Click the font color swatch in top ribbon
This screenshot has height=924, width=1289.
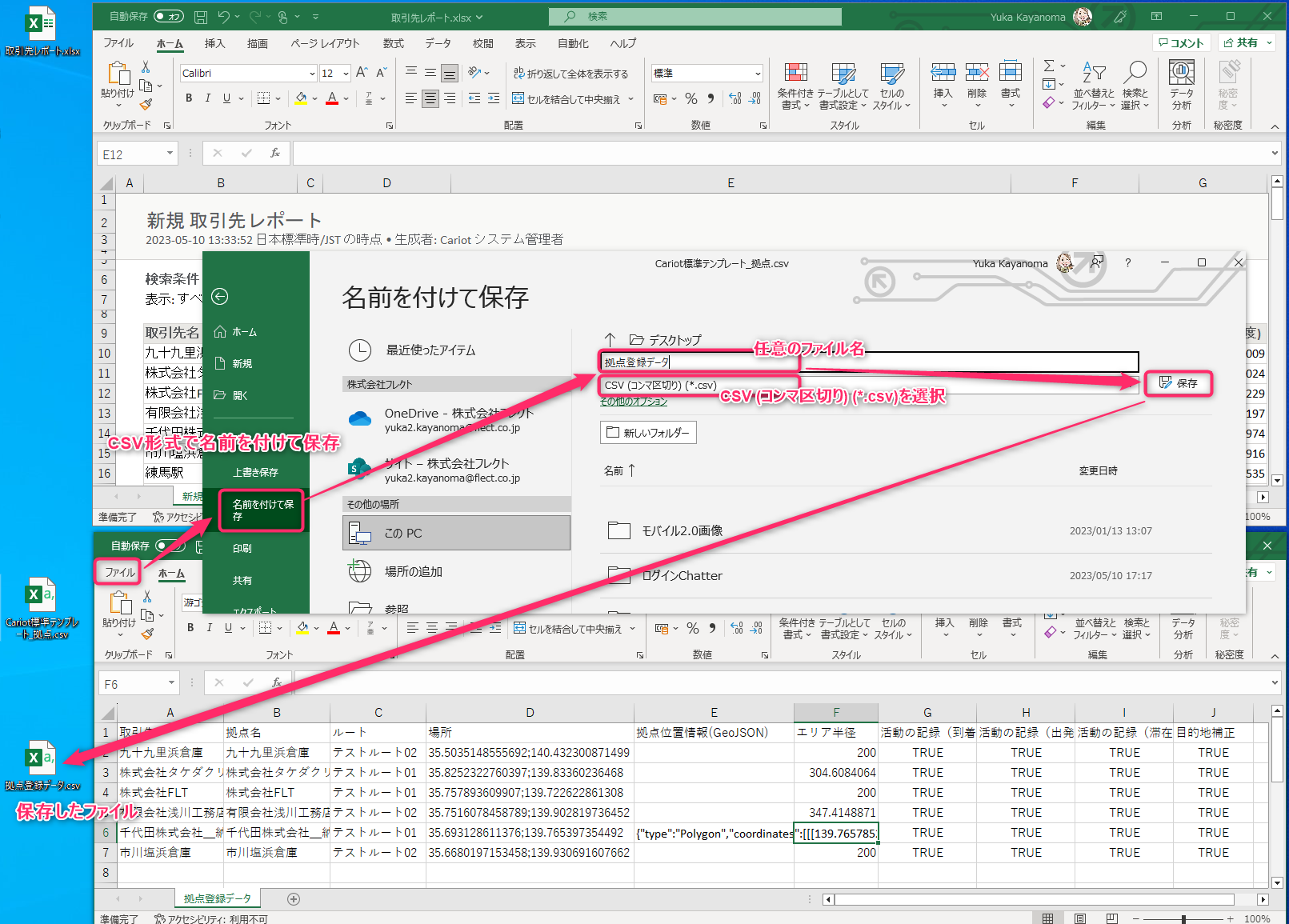pyautogui.click(x=332, y=98)
